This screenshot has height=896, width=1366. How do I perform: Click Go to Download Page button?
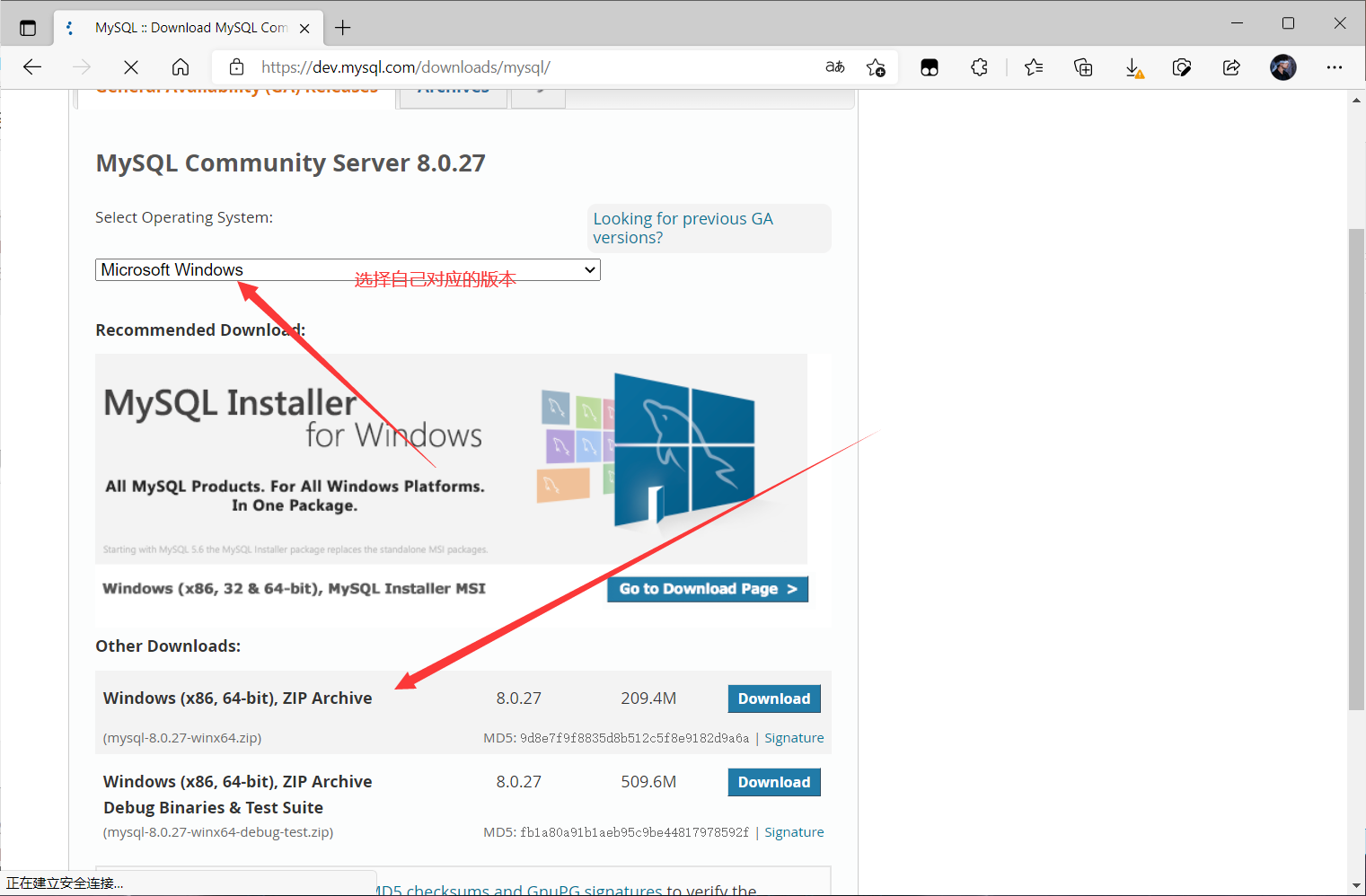tap(707, 588)
